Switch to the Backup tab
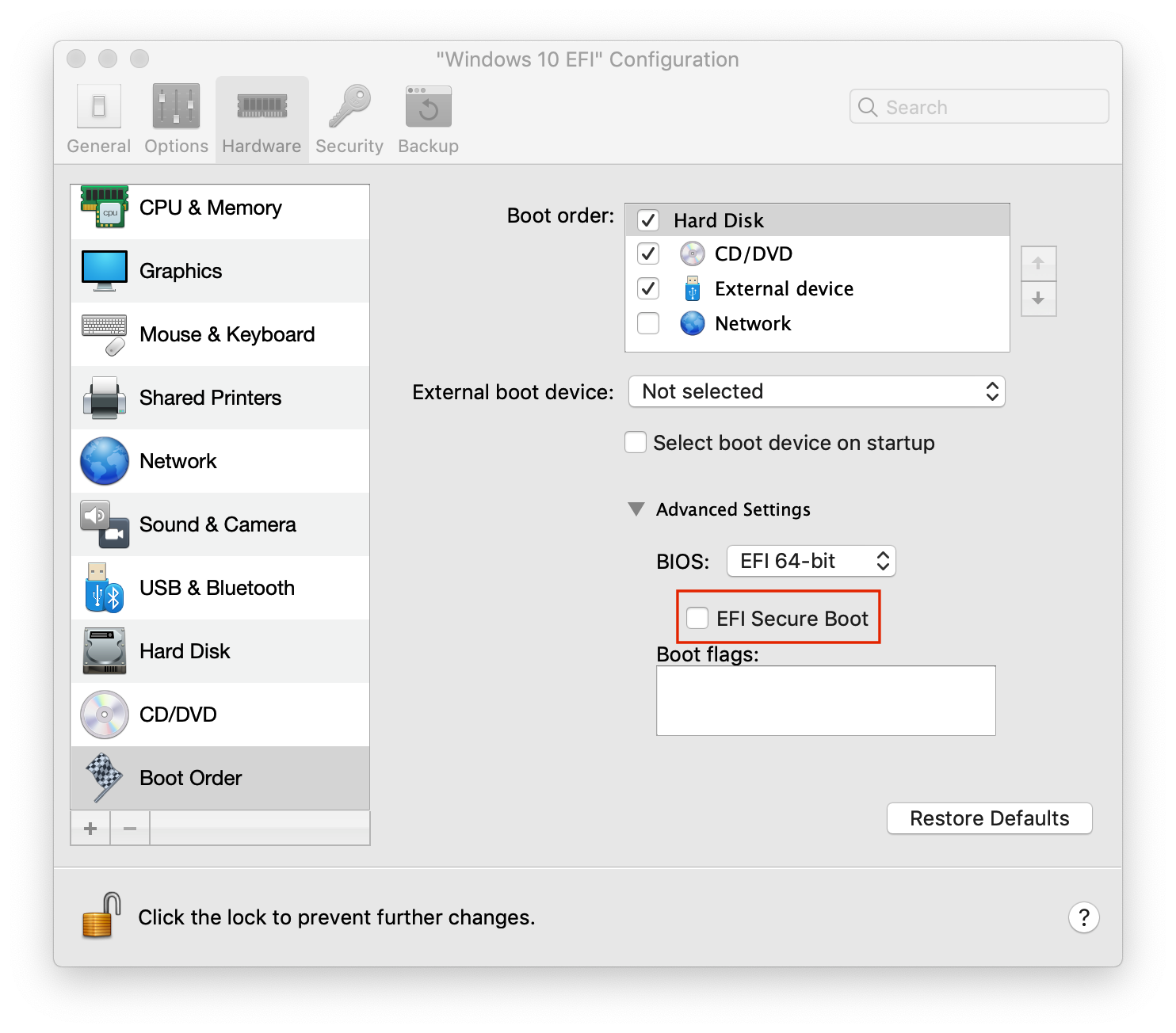The width and height of the screenshot is (1176, 1033). (x=429, y=120)
